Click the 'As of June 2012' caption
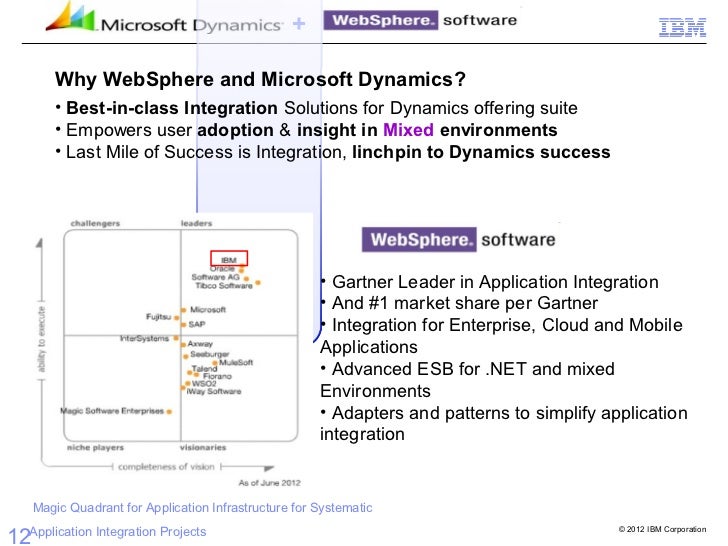 point(269,483)
